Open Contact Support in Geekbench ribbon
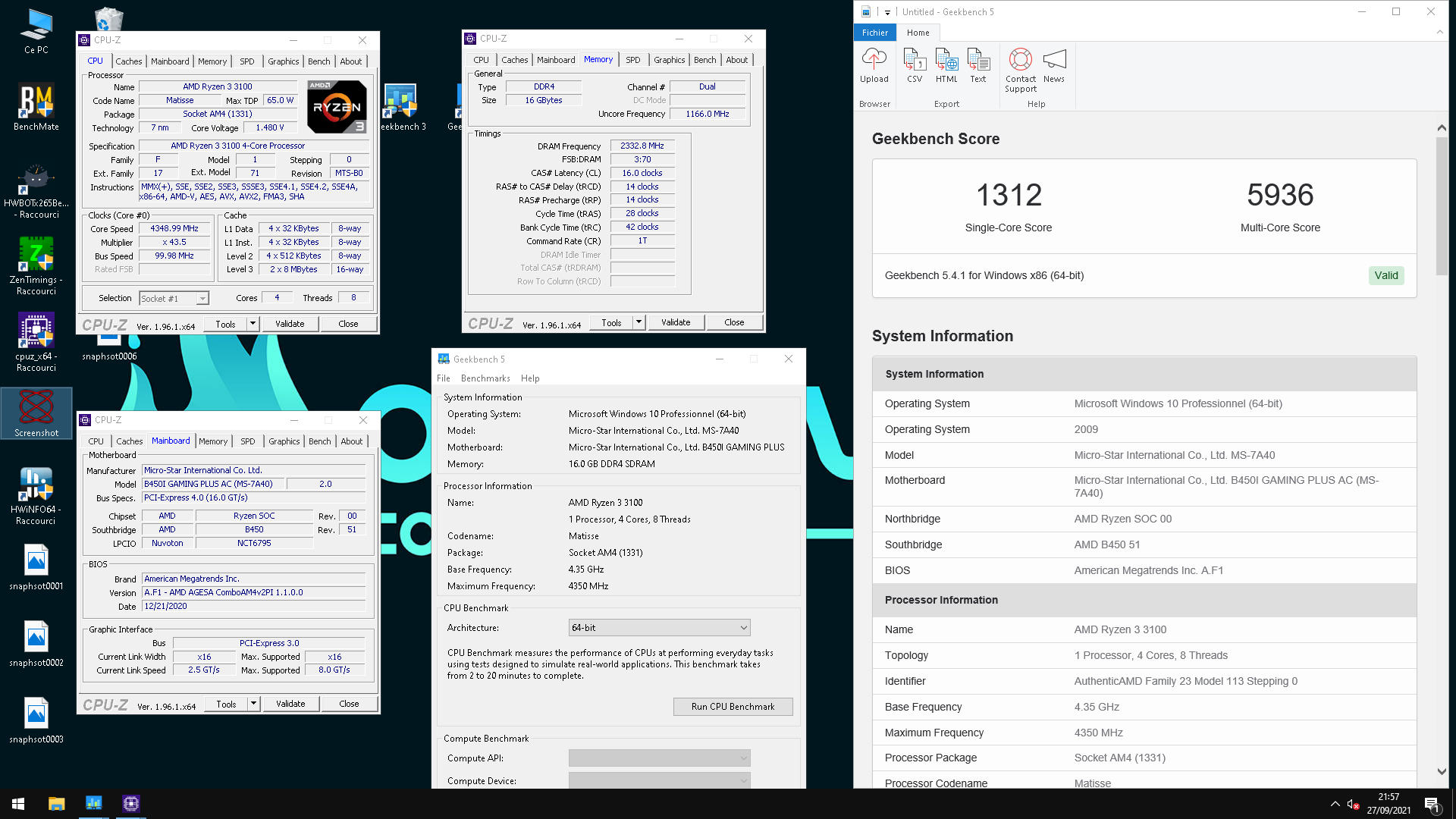This screenshot has width=1456, height=819. click(1021, 71)
